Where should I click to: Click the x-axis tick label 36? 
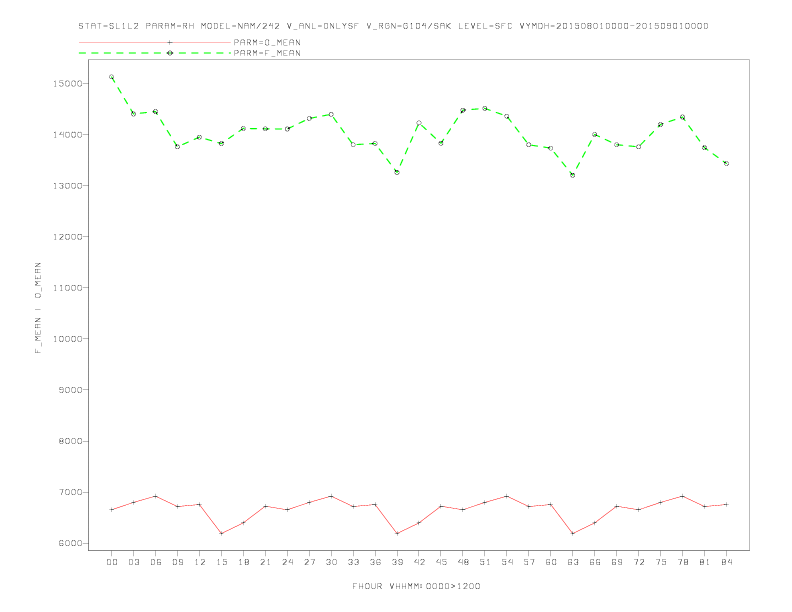click(375, 562)
